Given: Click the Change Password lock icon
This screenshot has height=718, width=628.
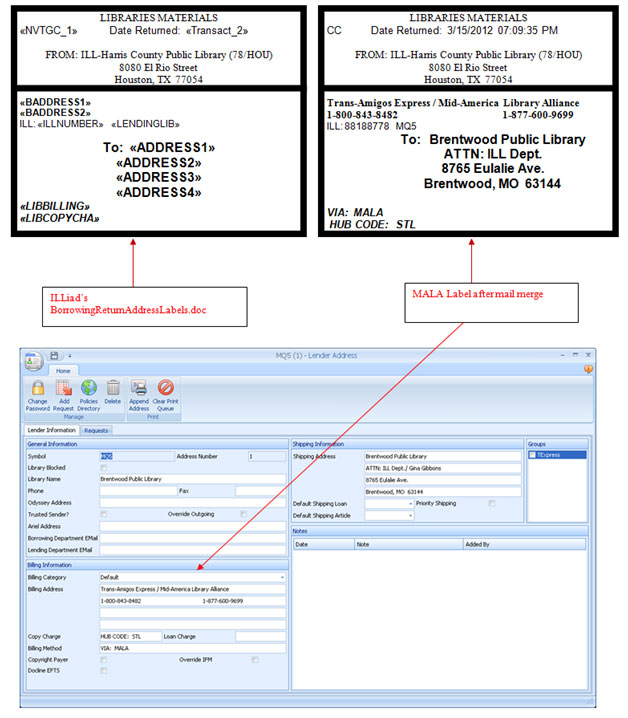Looking at the screenshot, I should pos(38,388).
